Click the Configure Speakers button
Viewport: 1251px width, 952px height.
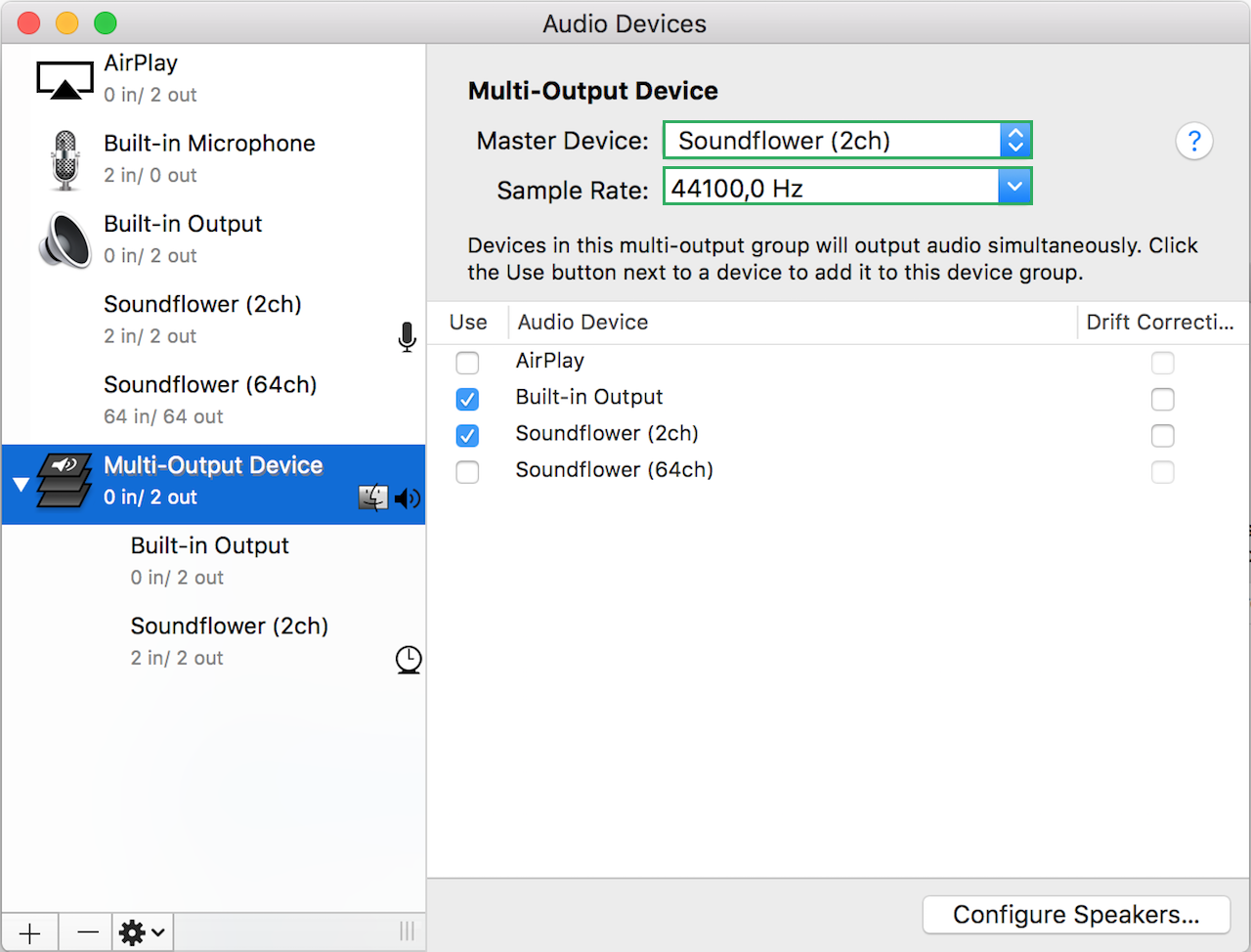coord(1075,915)
